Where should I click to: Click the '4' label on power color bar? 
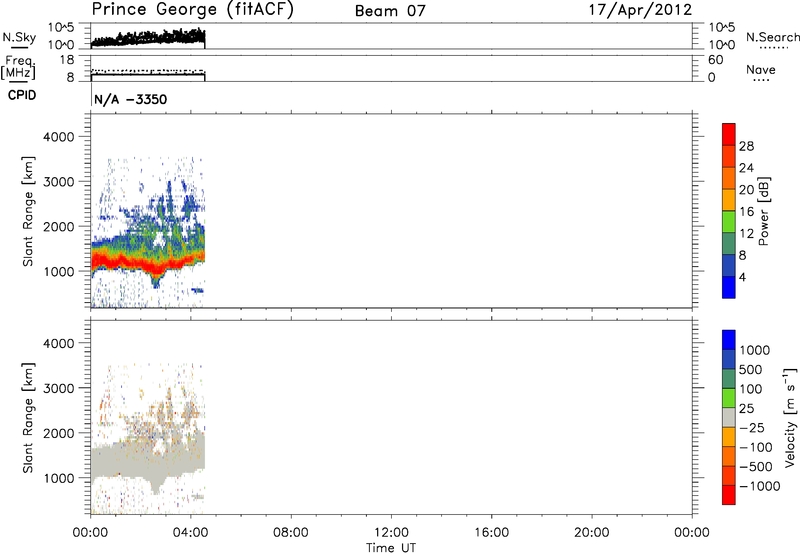pyautogui.click(x=742, y=277)
